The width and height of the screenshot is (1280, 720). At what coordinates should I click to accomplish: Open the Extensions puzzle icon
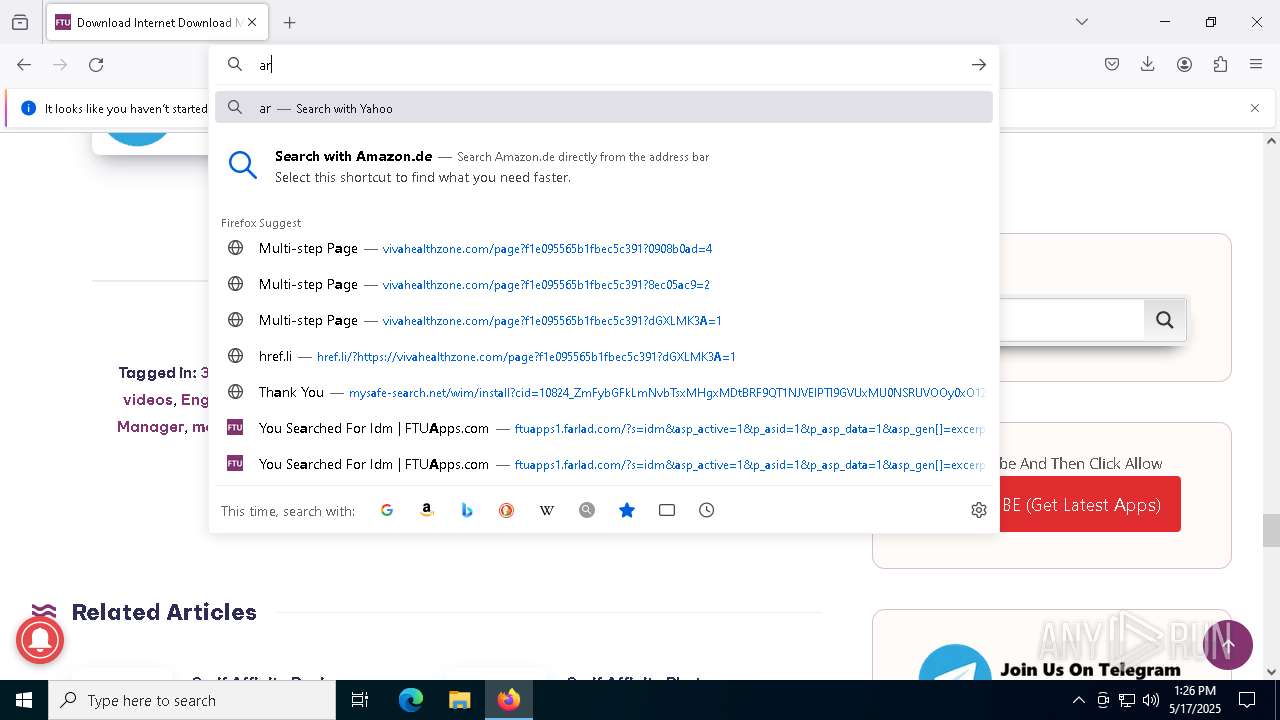(1220, 64)
